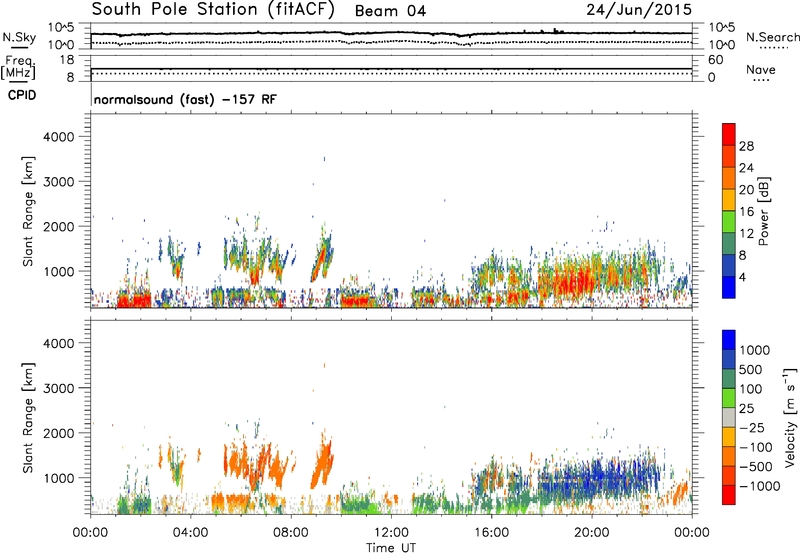Image resolution: width=800 pixels, height=554 pixels.
Task: Click the '4000' tick in the power panel
Action: pos(59,137)
